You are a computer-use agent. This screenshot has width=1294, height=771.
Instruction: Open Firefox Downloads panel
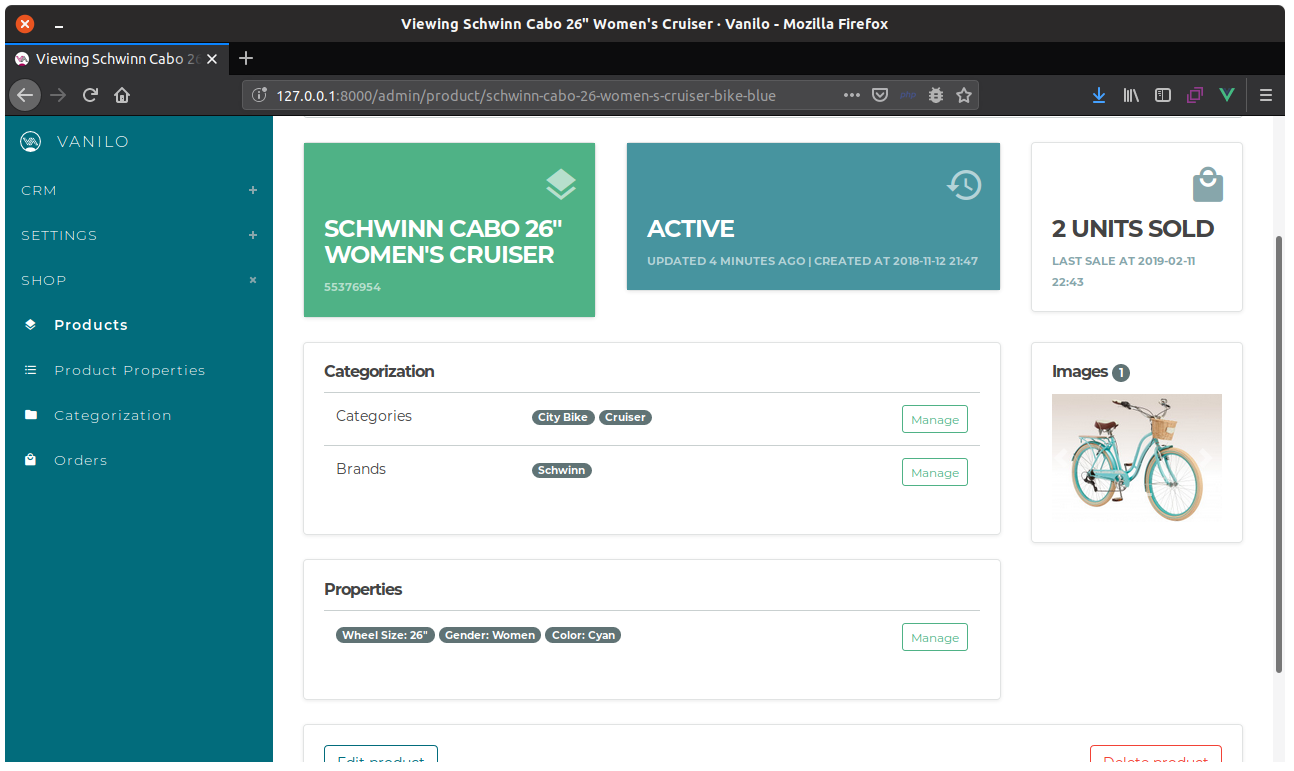pyautogui.click(x=1099, y=95)
